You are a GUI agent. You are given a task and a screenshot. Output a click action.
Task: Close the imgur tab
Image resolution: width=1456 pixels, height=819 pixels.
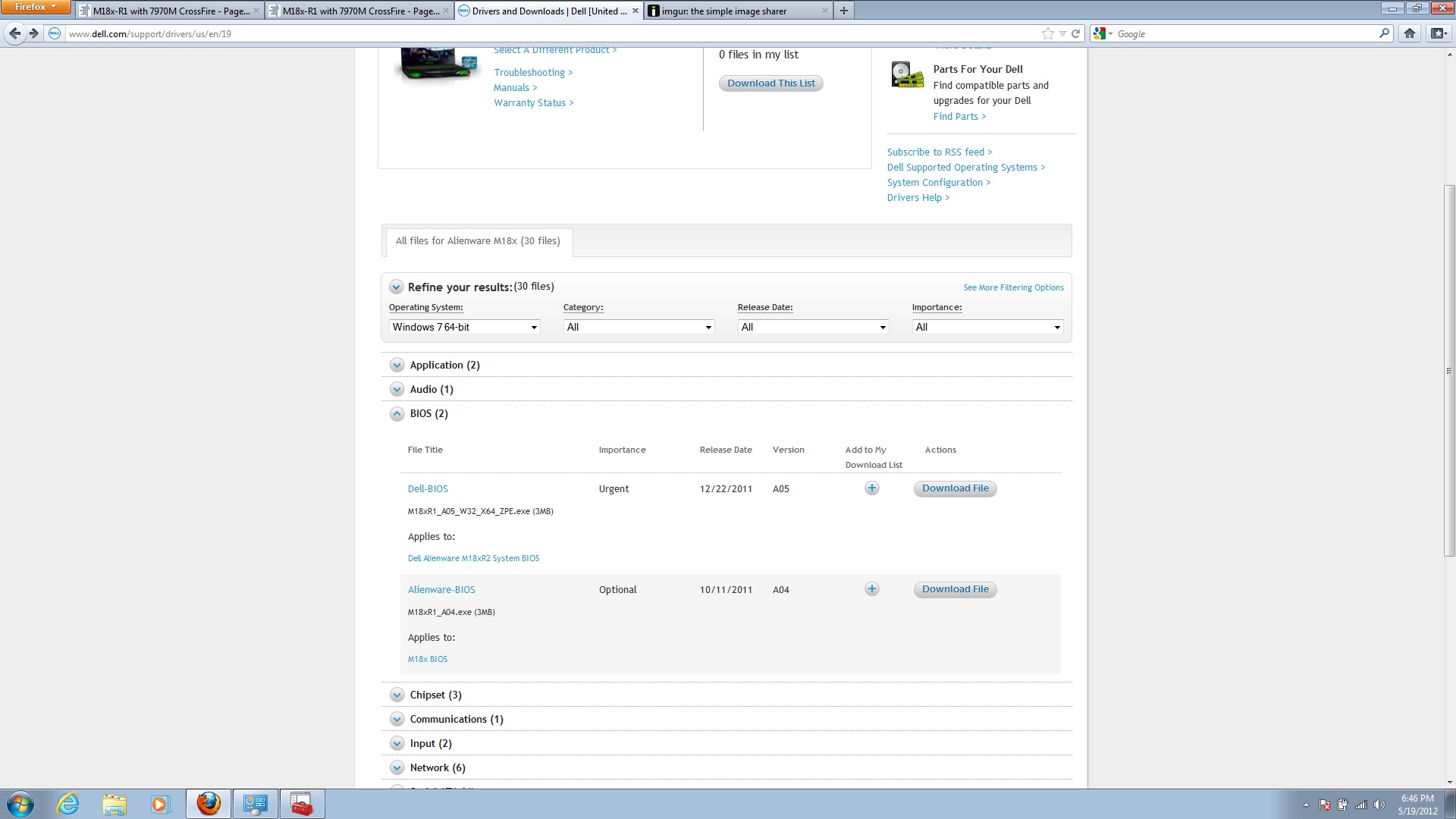click(824, 11)
